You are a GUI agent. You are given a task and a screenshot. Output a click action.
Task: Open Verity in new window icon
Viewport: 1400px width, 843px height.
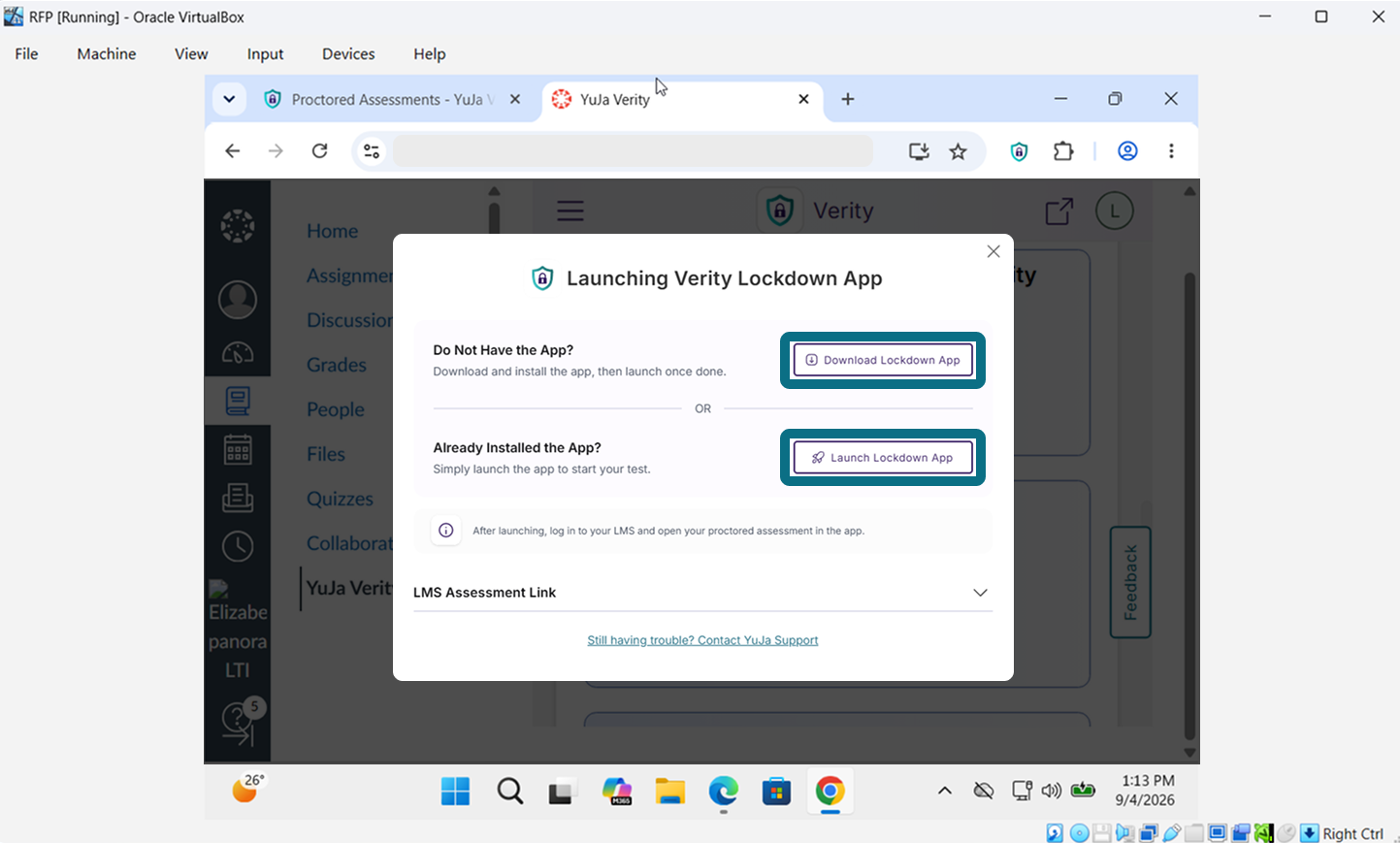pos(1059,211)
